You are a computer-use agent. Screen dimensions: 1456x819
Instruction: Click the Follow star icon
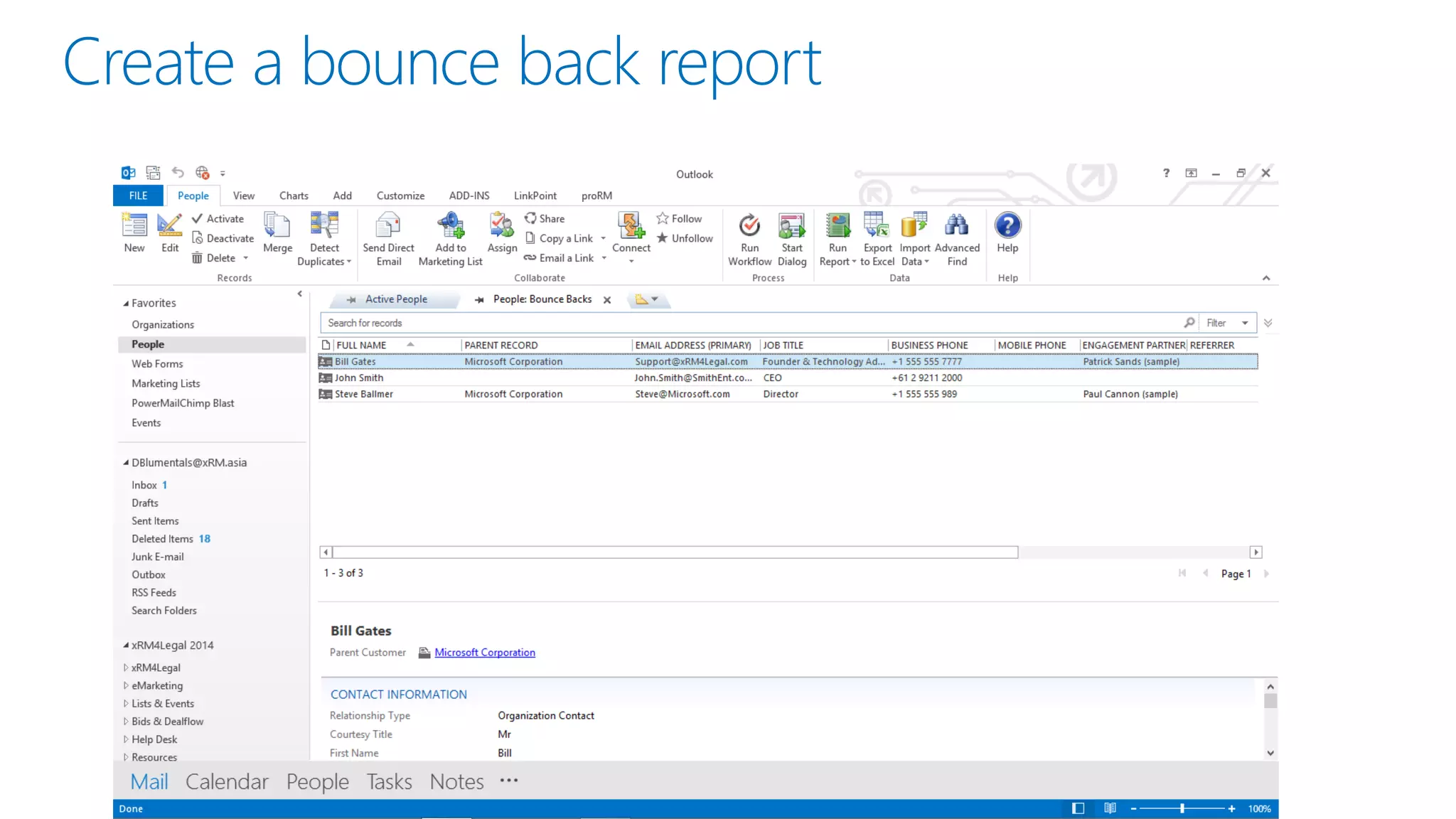click(x=663, y=218)
